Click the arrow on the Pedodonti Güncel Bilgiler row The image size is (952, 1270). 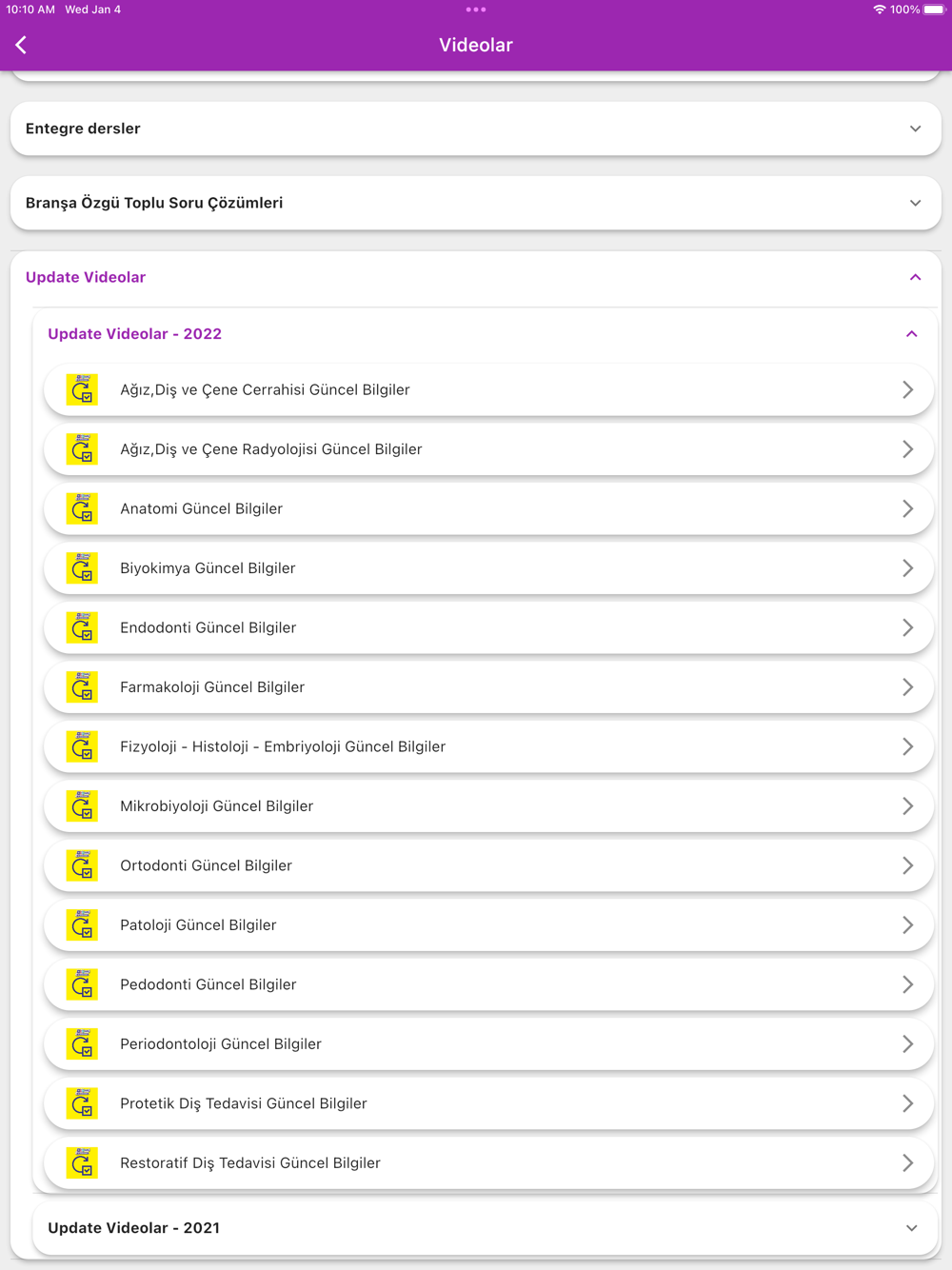coord(907,984)
